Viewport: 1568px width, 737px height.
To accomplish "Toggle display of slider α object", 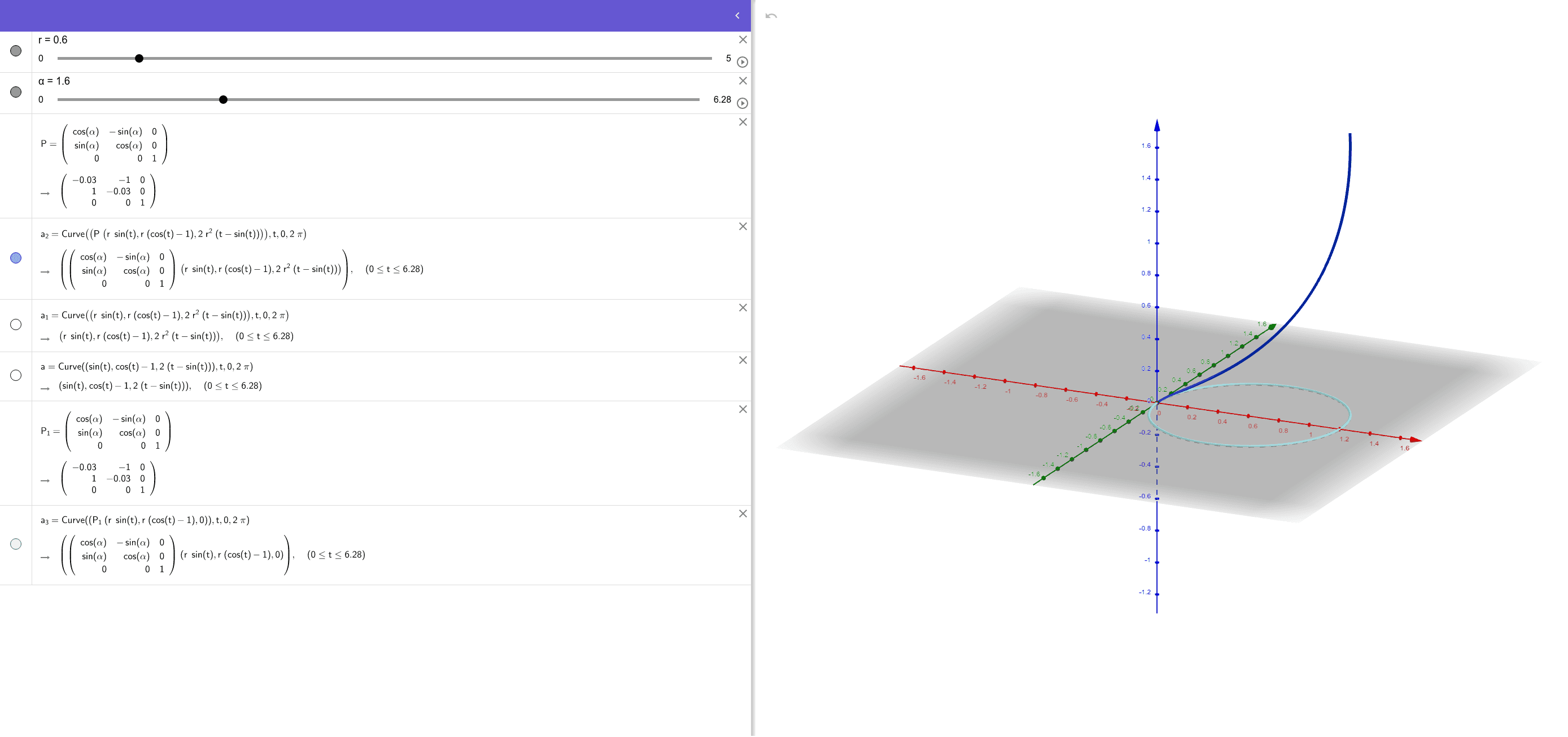I will pyautogui.click(x=15, y=93).
